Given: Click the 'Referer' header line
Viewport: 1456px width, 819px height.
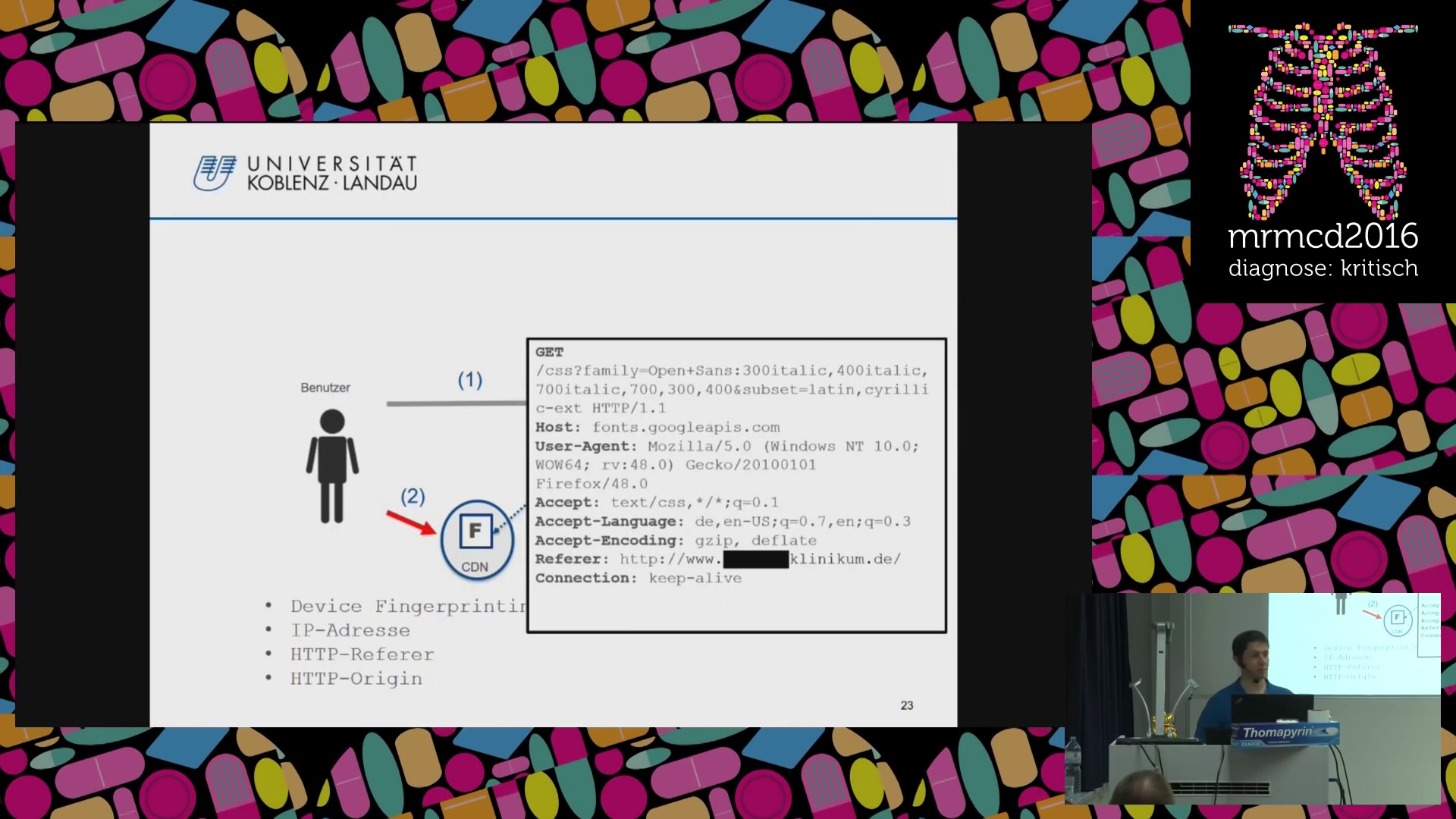Looking at the screenshot, I should (x=718, y=559).
